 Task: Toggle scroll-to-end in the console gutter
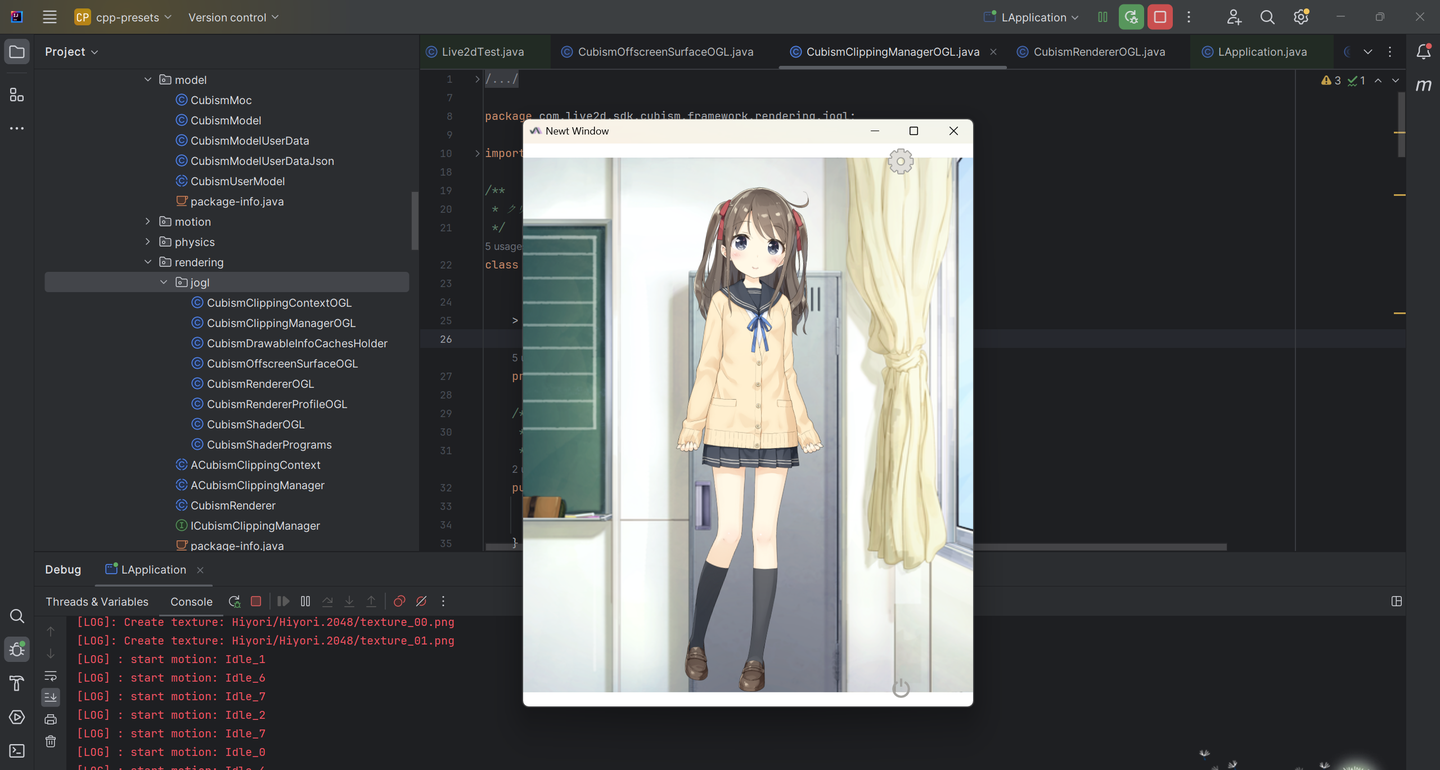click(x=51, y=697)
